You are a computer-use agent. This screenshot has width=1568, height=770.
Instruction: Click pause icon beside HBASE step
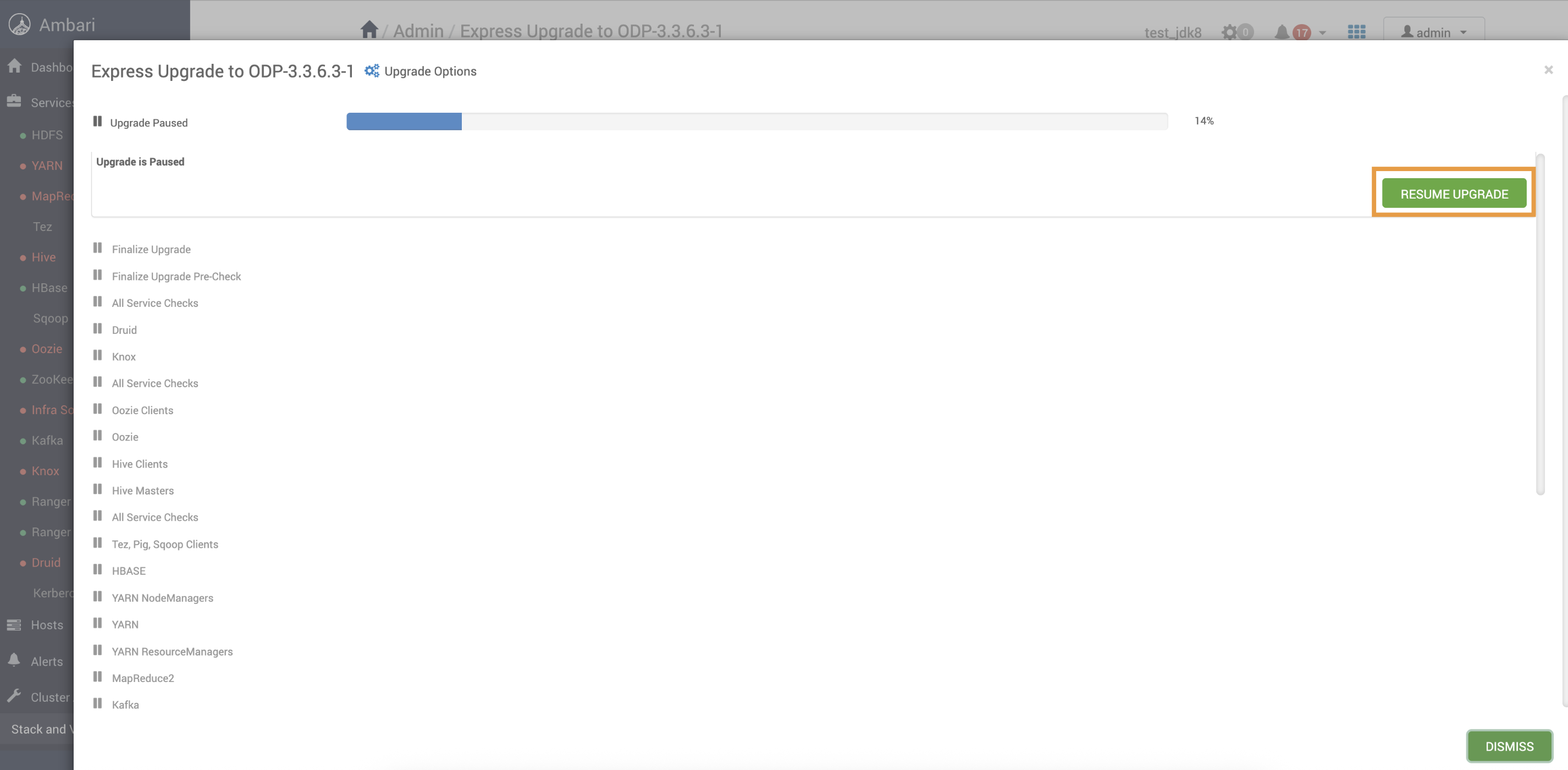(97, 569)
